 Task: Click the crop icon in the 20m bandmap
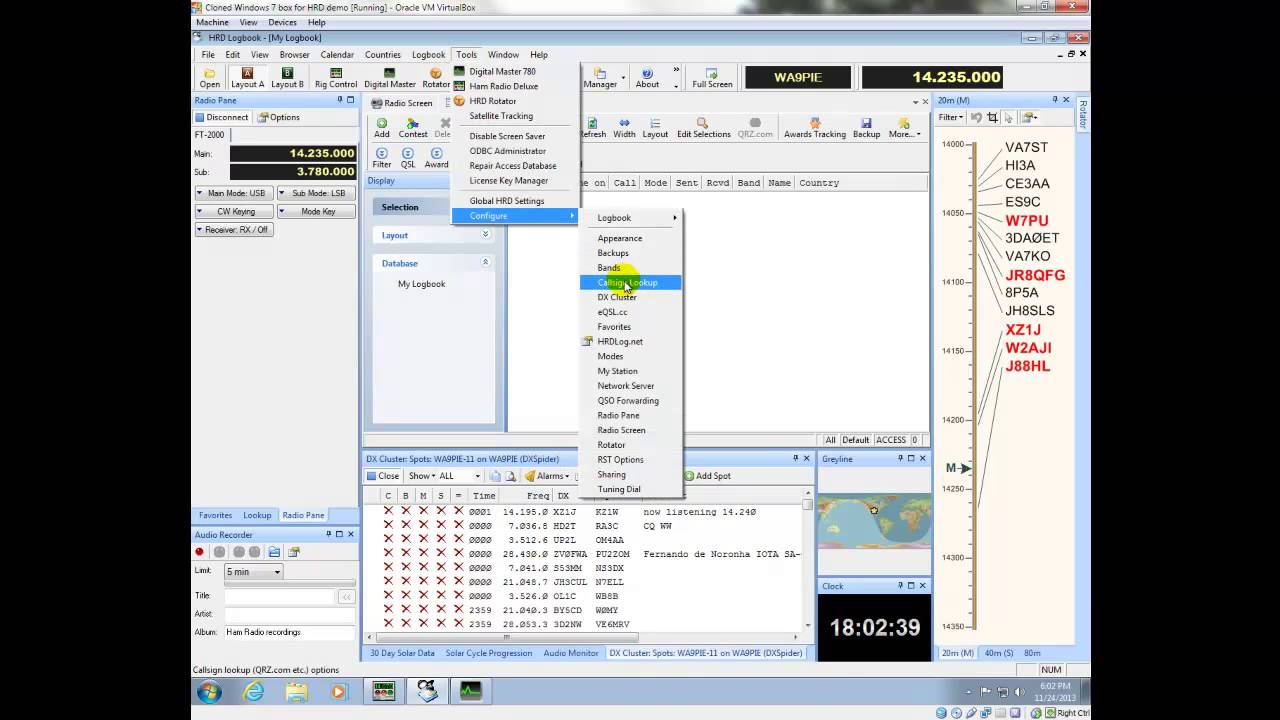click(993, 117)
